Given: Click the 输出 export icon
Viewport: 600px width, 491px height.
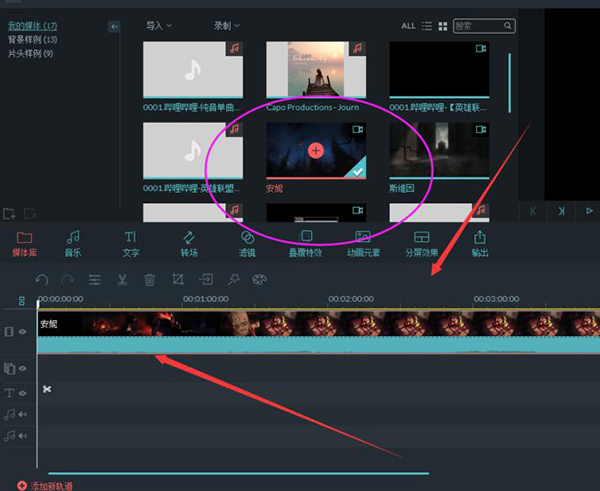Looking at the screenshot, I should click(x=480, y=243).
